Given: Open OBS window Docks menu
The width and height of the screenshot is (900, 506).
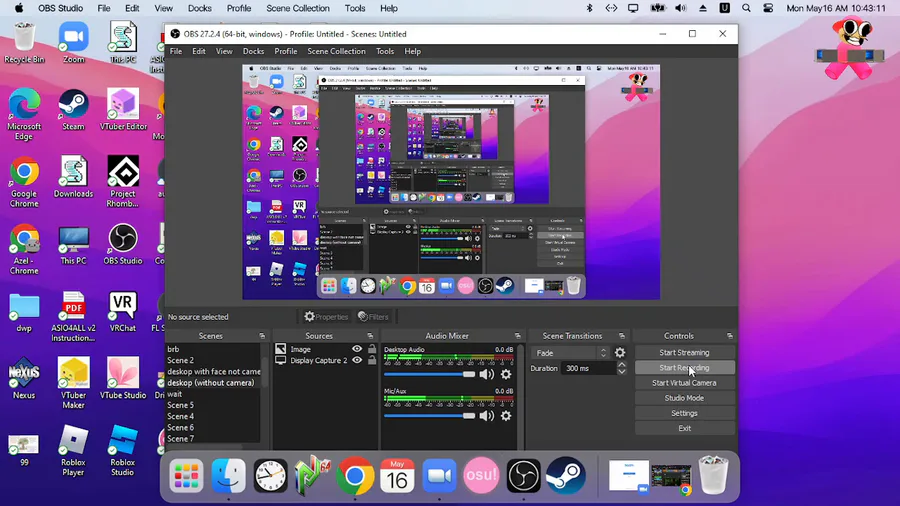Looking at the screenshot, I should (253, 51).
